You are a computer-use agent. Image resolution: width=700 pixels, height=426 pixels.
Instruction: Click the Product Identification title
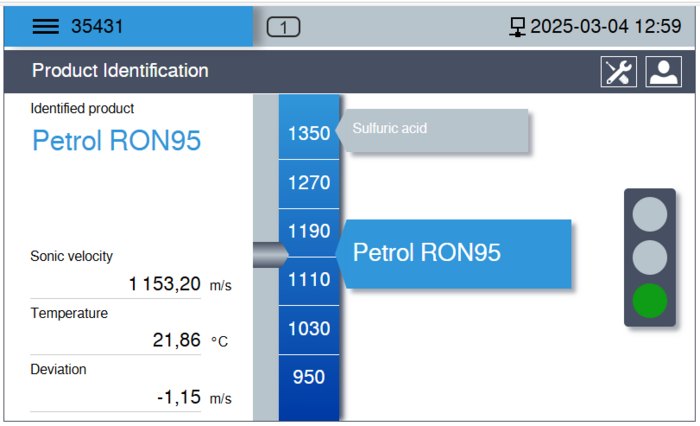tap(120, 71)
